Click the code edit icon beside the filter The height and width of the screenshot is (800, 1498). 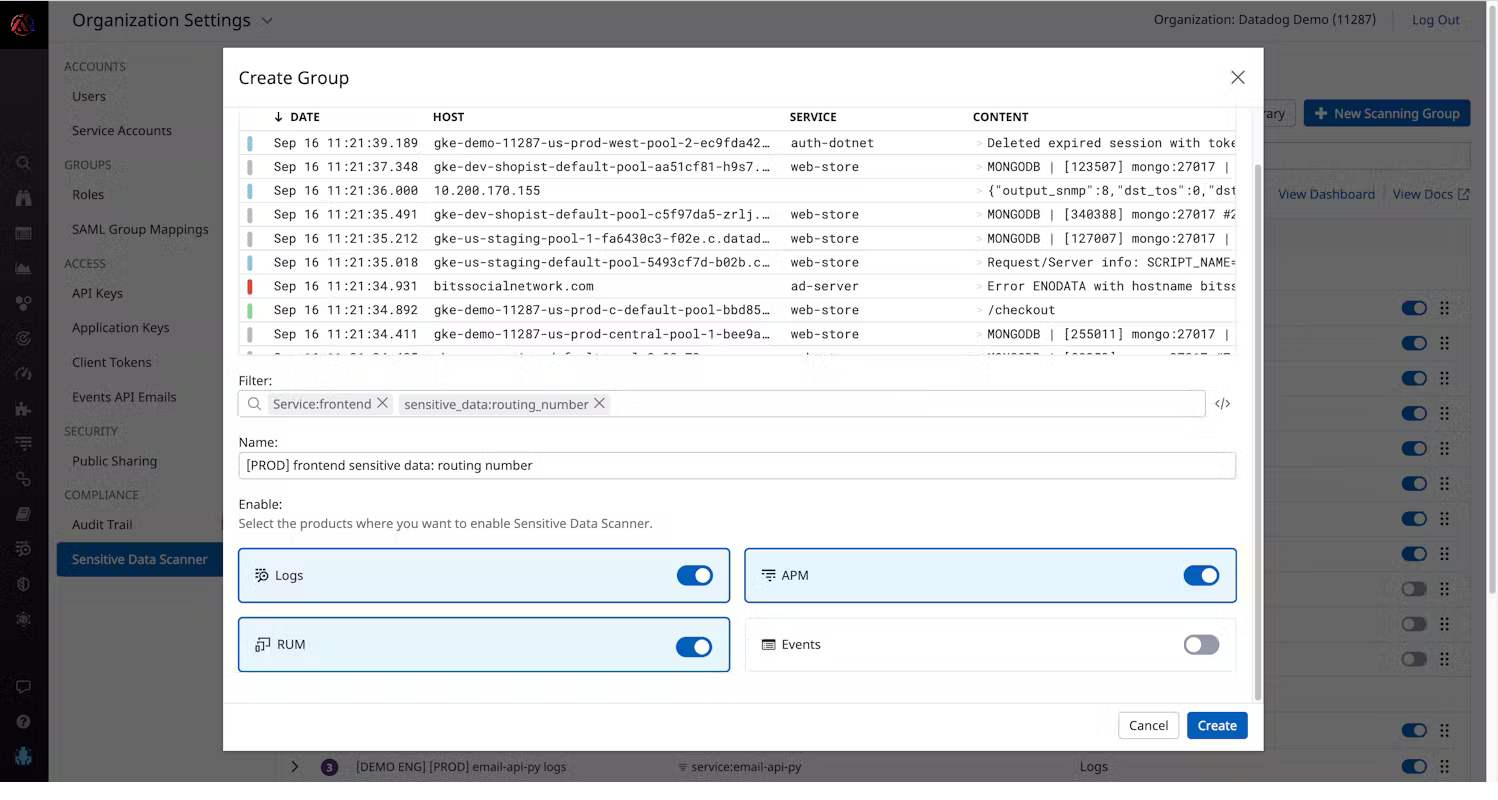(x=1222, y=404)
